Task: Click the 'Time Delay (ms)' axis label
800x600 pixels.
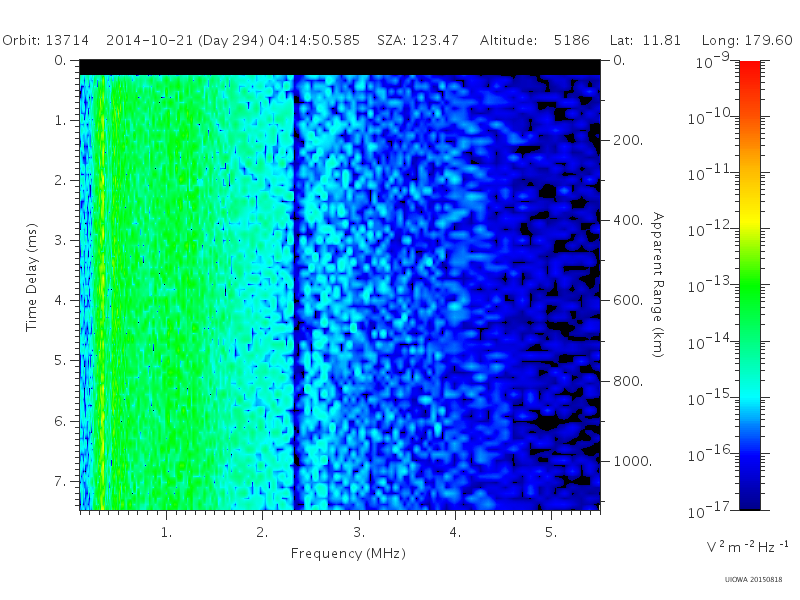Action: [x=32, y=277]
